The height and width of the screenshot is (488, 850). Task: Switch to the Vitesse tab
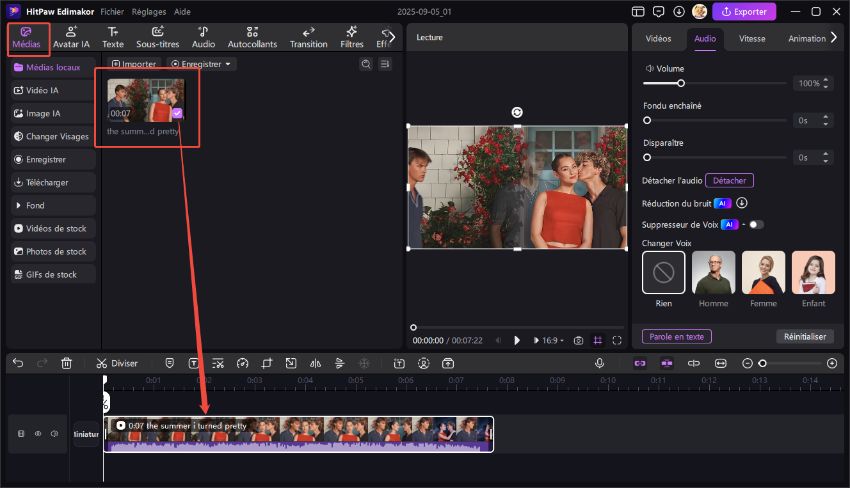(x=752, y=39)
